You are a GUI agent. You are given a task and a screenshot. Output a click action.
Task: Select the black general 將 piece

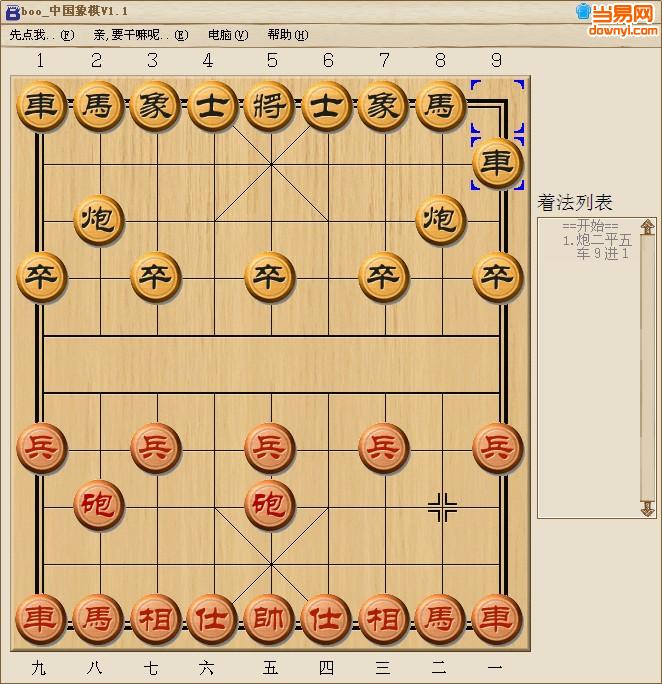pos(268,105)
